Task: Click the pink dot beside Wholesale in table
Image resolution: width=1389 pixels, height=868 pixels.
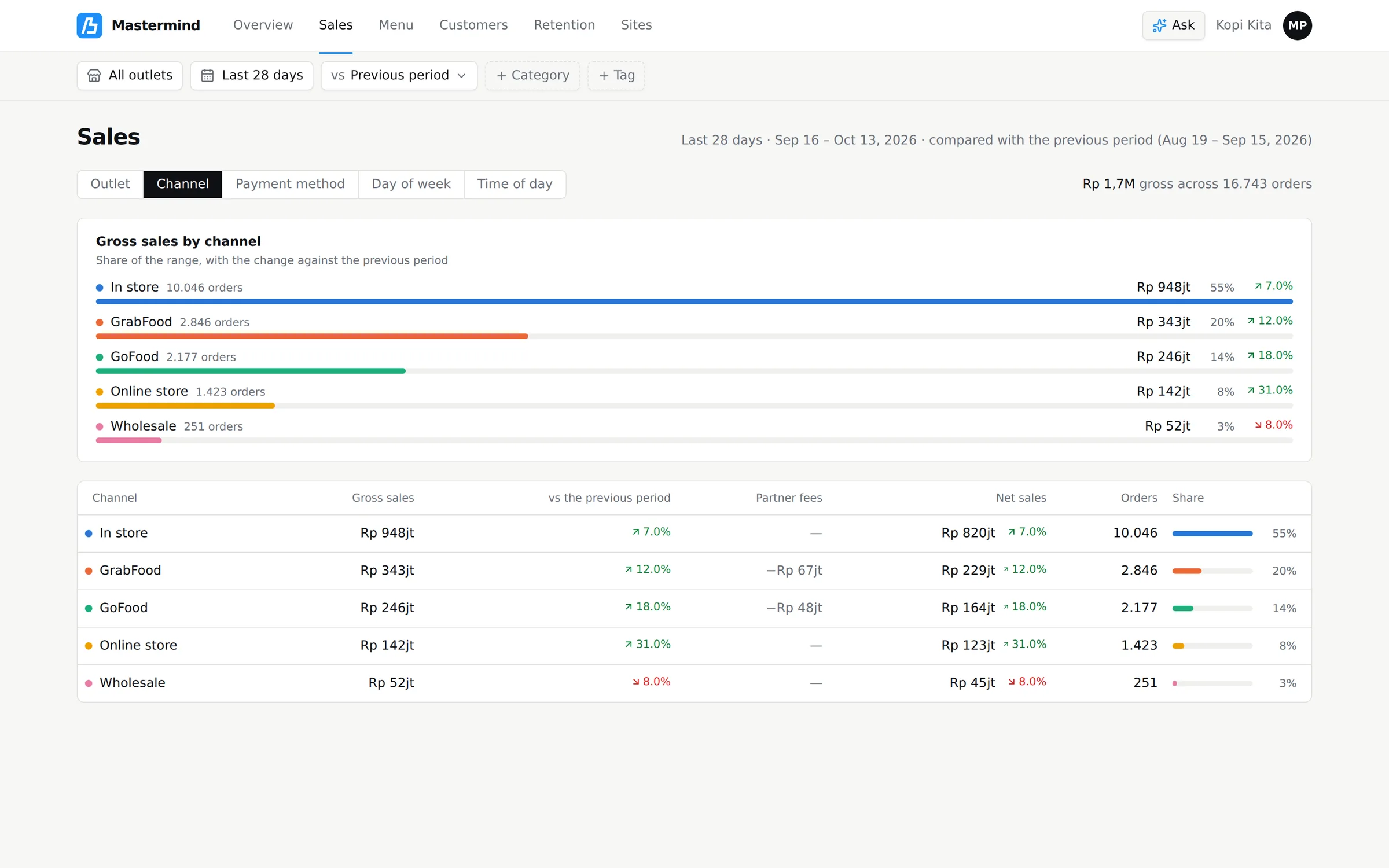Action: tap(89, 683)
